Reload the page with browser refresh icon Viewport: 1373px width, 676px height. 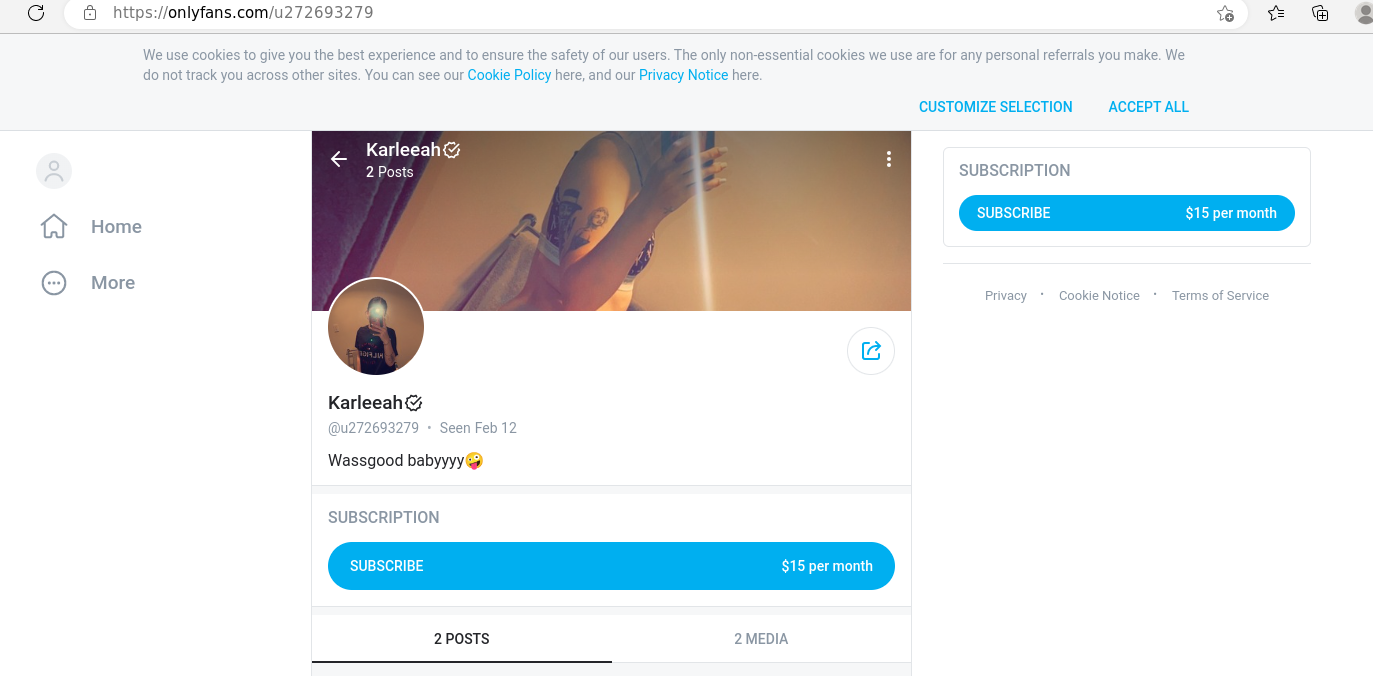[36, 13]
